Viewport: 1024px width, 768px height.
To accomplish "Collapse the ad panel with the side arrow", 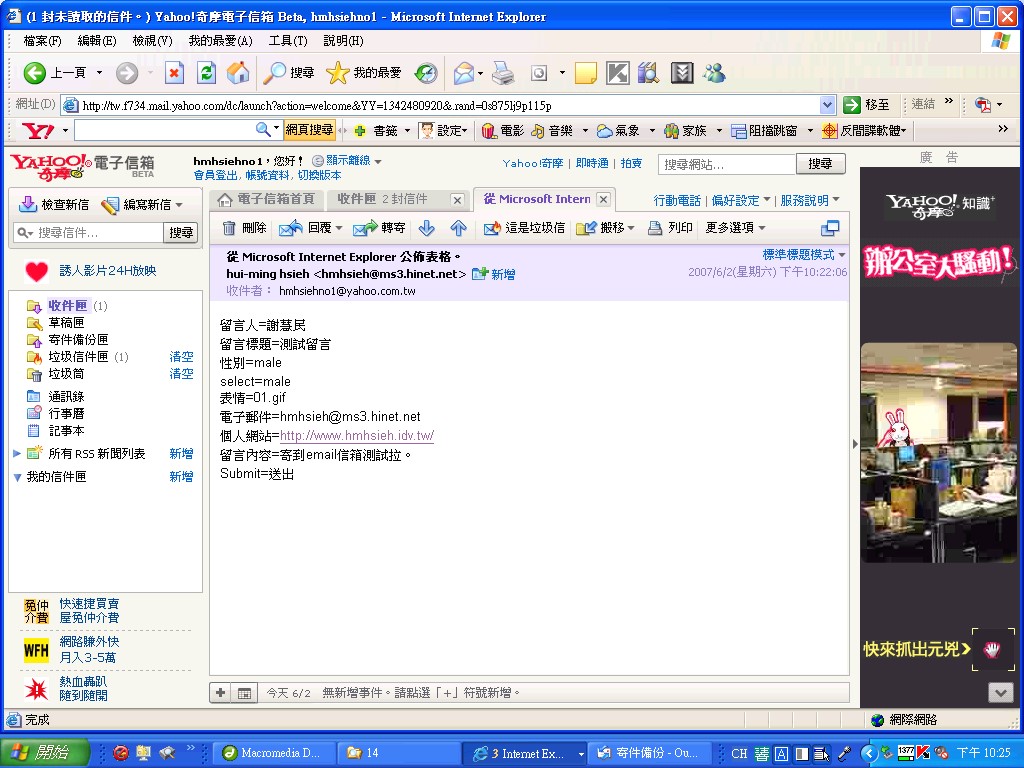I will tap(855, 444).
